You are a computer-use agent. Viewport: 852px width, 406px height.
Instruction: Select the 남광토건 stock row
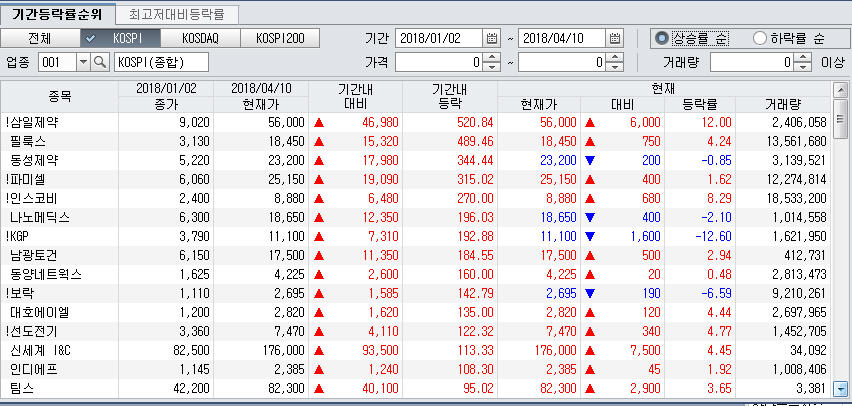416,255
